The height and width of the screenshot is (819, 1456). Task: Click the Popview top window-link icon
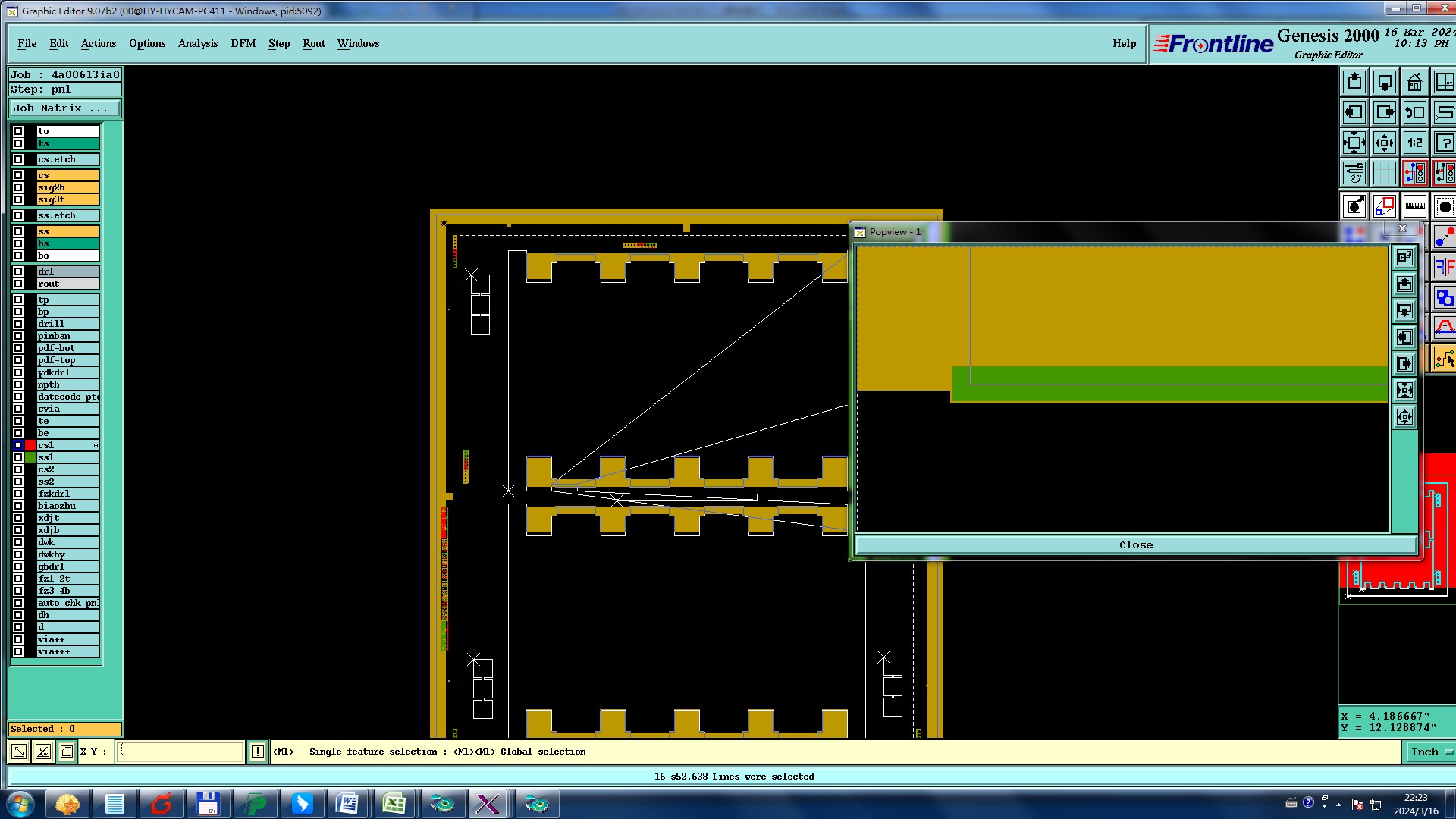[x=1405, y=258]
